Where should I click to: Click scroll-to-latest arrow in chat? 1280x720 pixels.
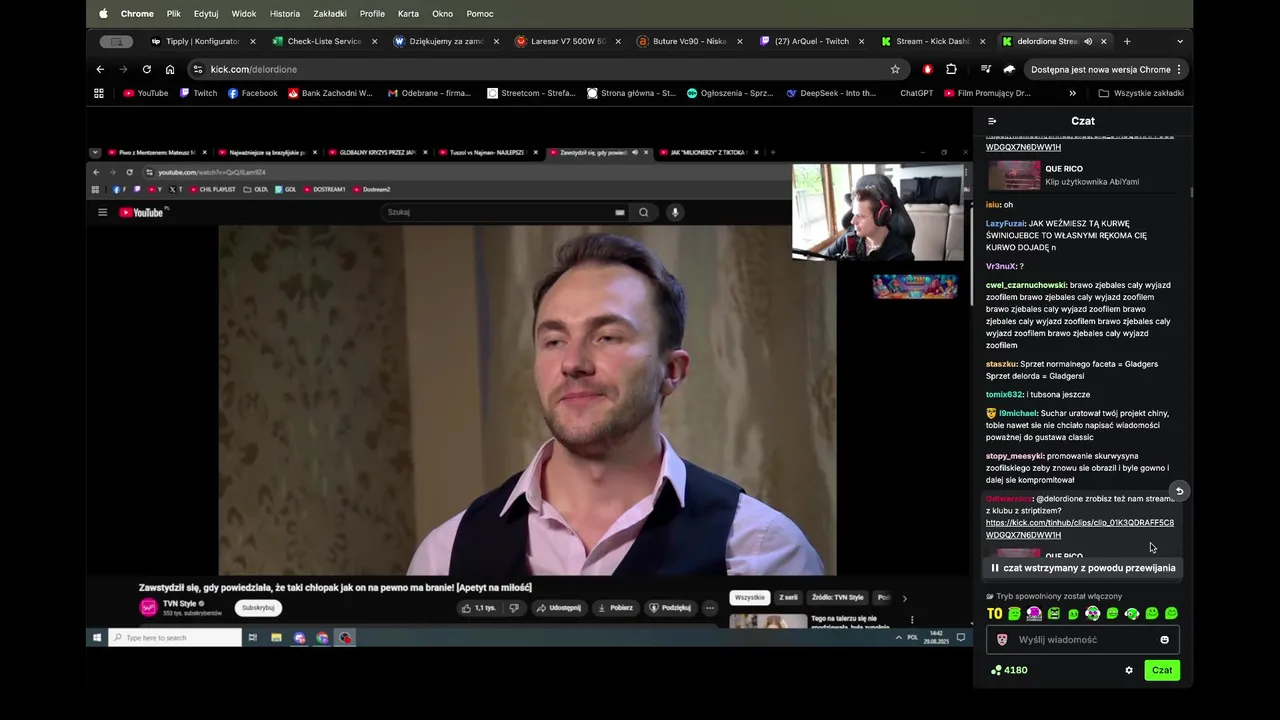point(1179,491)
